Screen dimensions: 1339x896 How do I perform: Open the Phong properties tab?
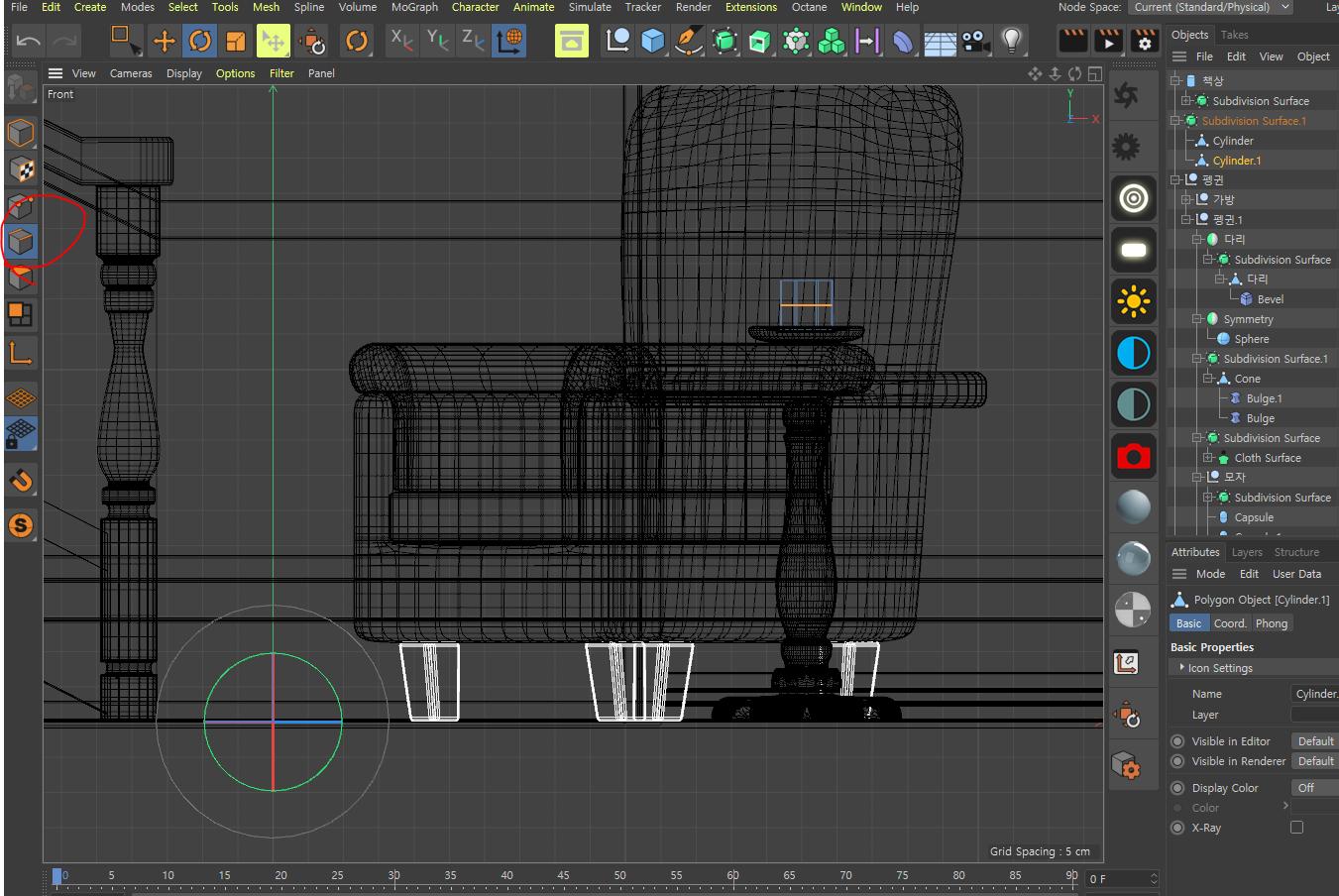[1272, 623]
